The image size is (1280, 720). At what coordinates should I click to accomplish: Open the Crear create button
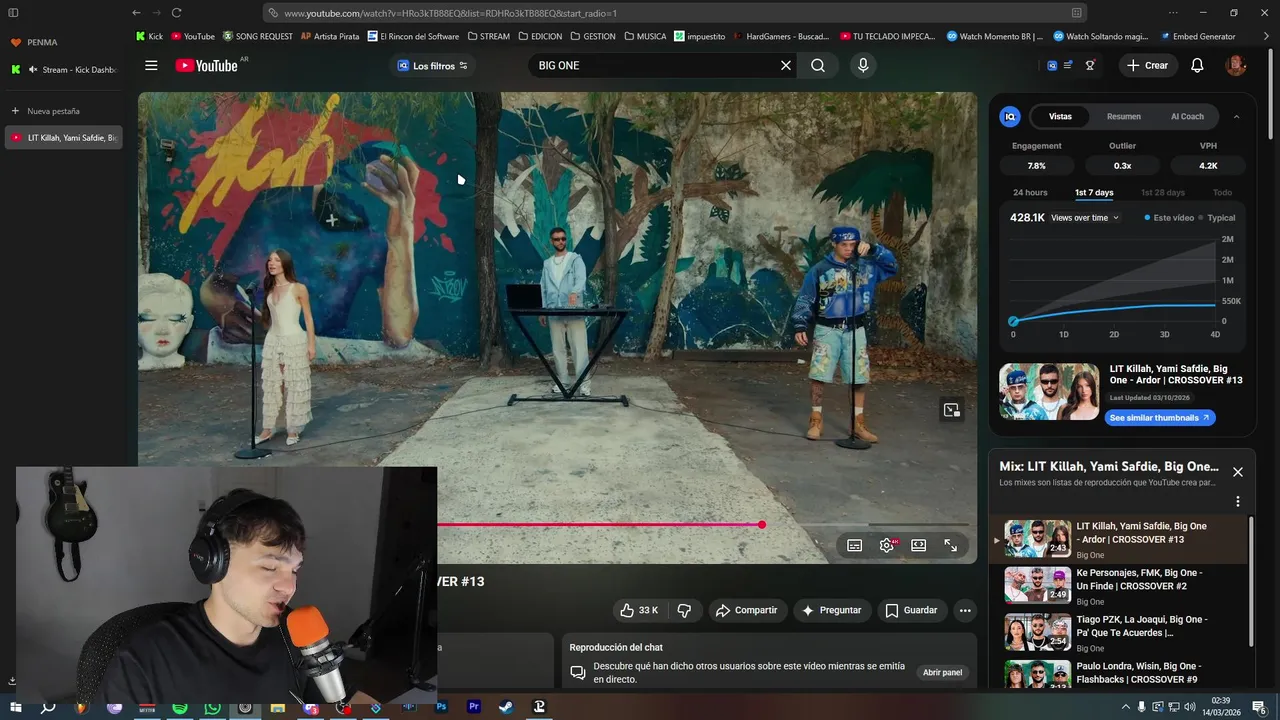click(x=1147, y=65)
